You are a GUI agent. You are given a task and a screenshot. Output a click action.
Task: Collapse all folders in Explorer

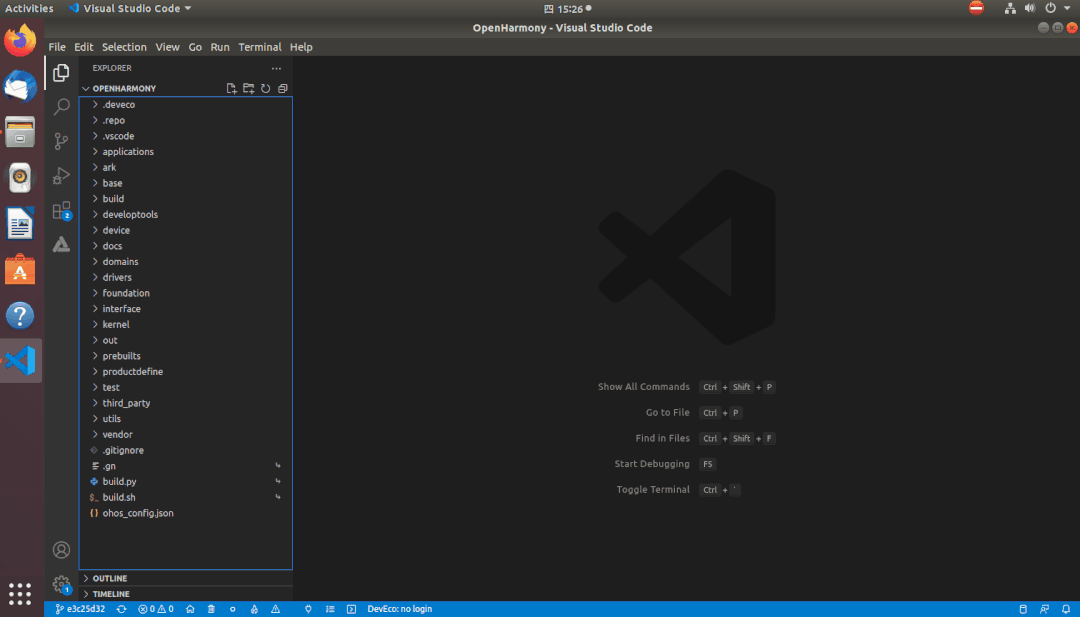pyautogui.click(x=282, y=89)
